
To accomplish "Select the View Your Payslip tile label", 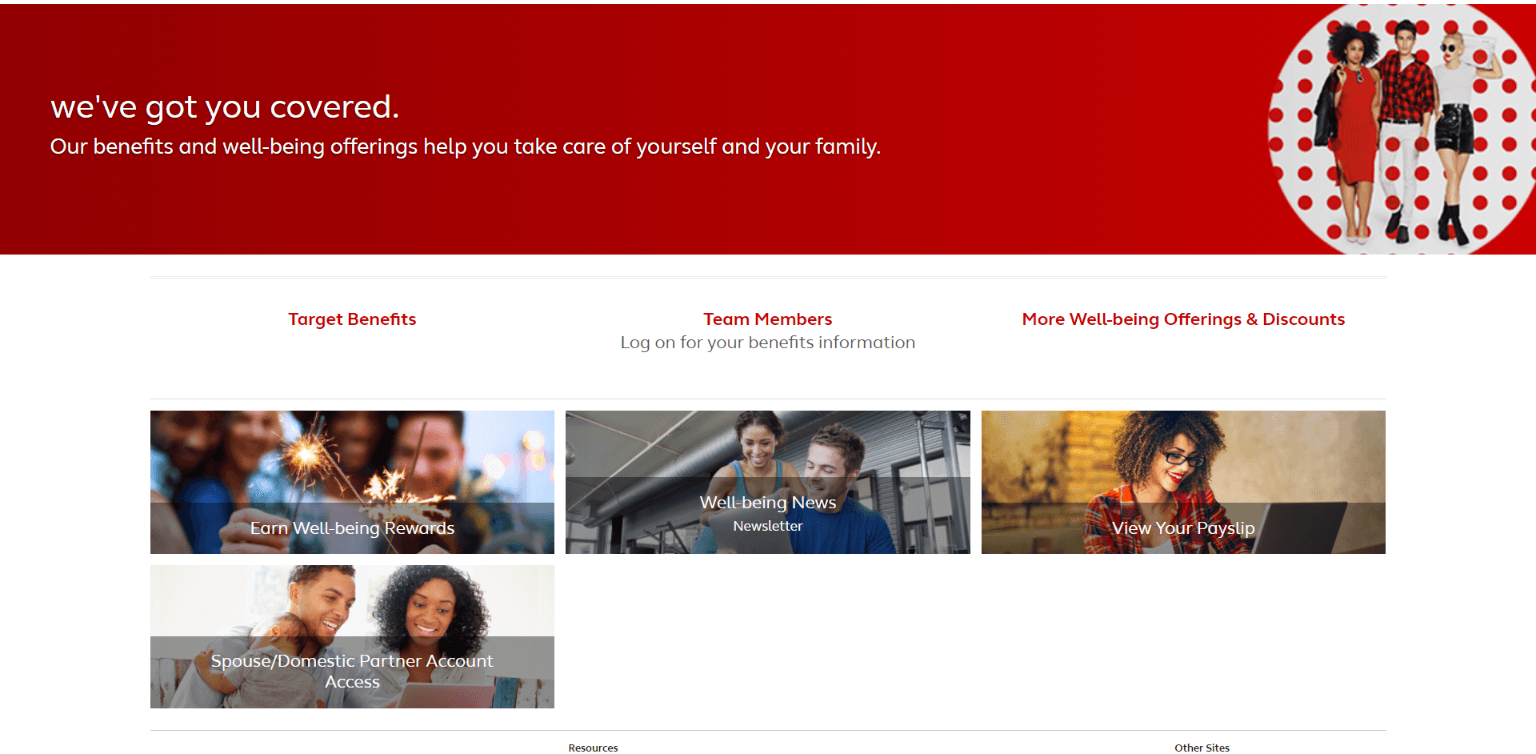I will click(1183, 528).
